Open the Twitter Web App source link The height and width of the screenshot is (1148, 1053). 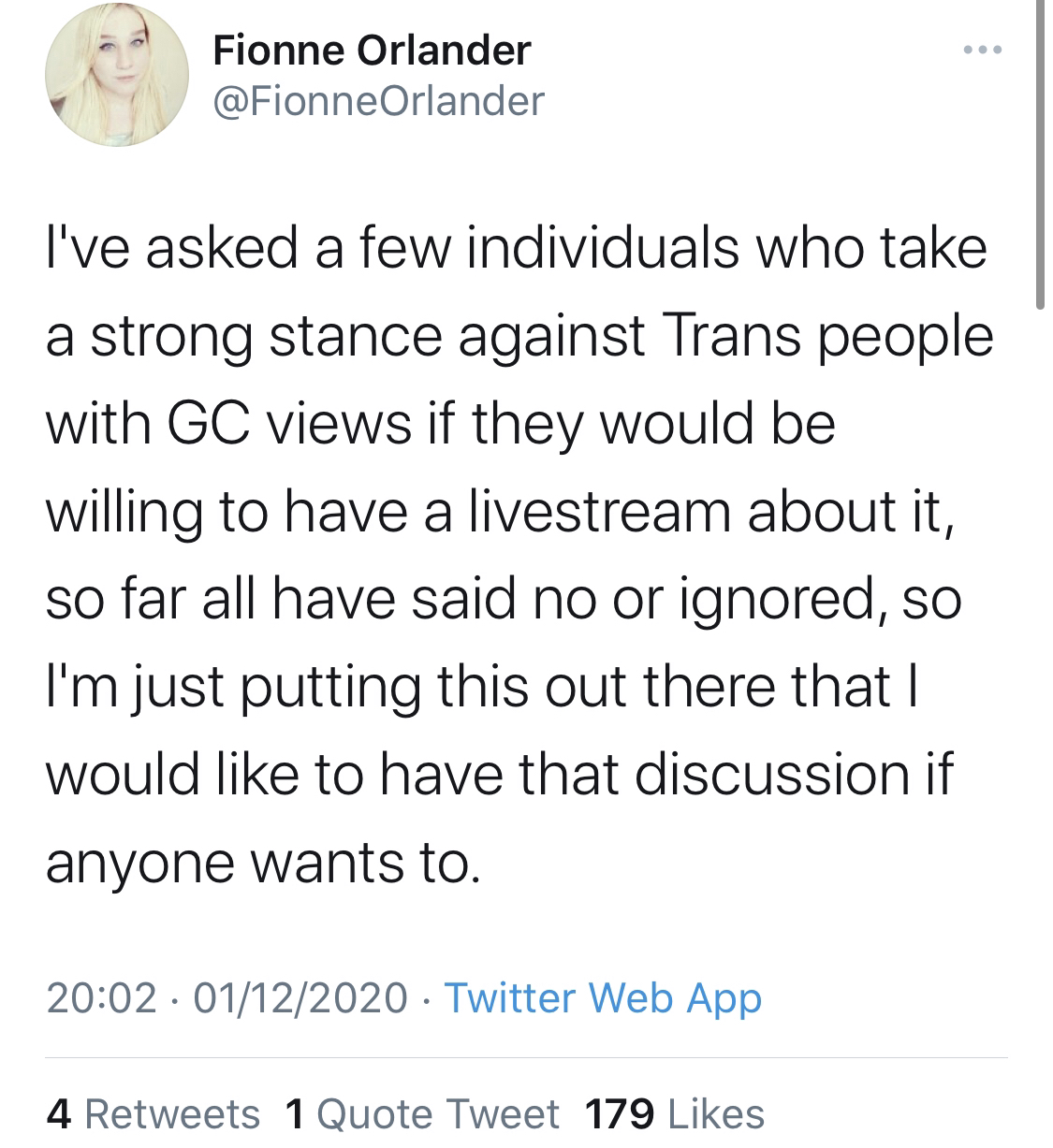[x=603, y=997]
